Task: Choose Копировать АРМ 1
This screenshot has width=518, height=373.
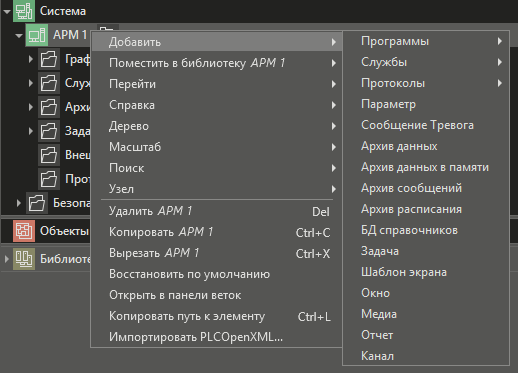Action: pos(217,232)
